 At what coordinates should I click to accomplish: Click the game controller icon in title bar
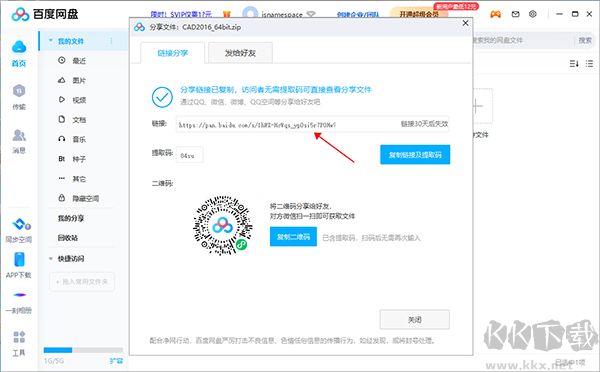(x=496, y=14)
